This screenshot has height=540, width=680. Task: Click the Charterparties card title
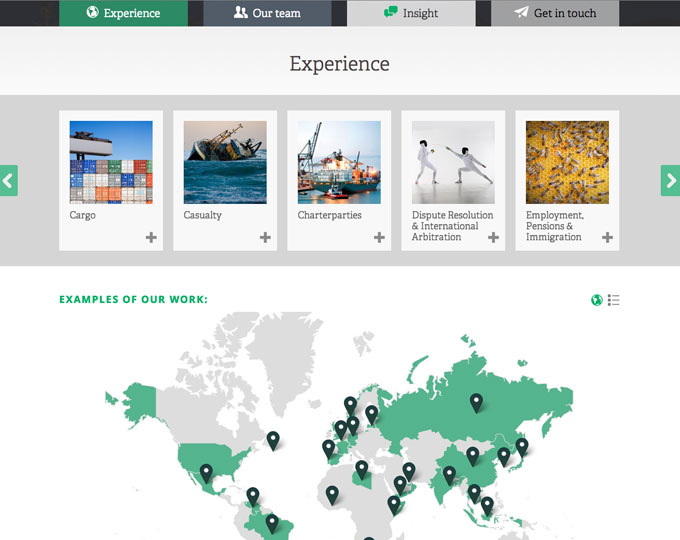(x=330, y=215)
